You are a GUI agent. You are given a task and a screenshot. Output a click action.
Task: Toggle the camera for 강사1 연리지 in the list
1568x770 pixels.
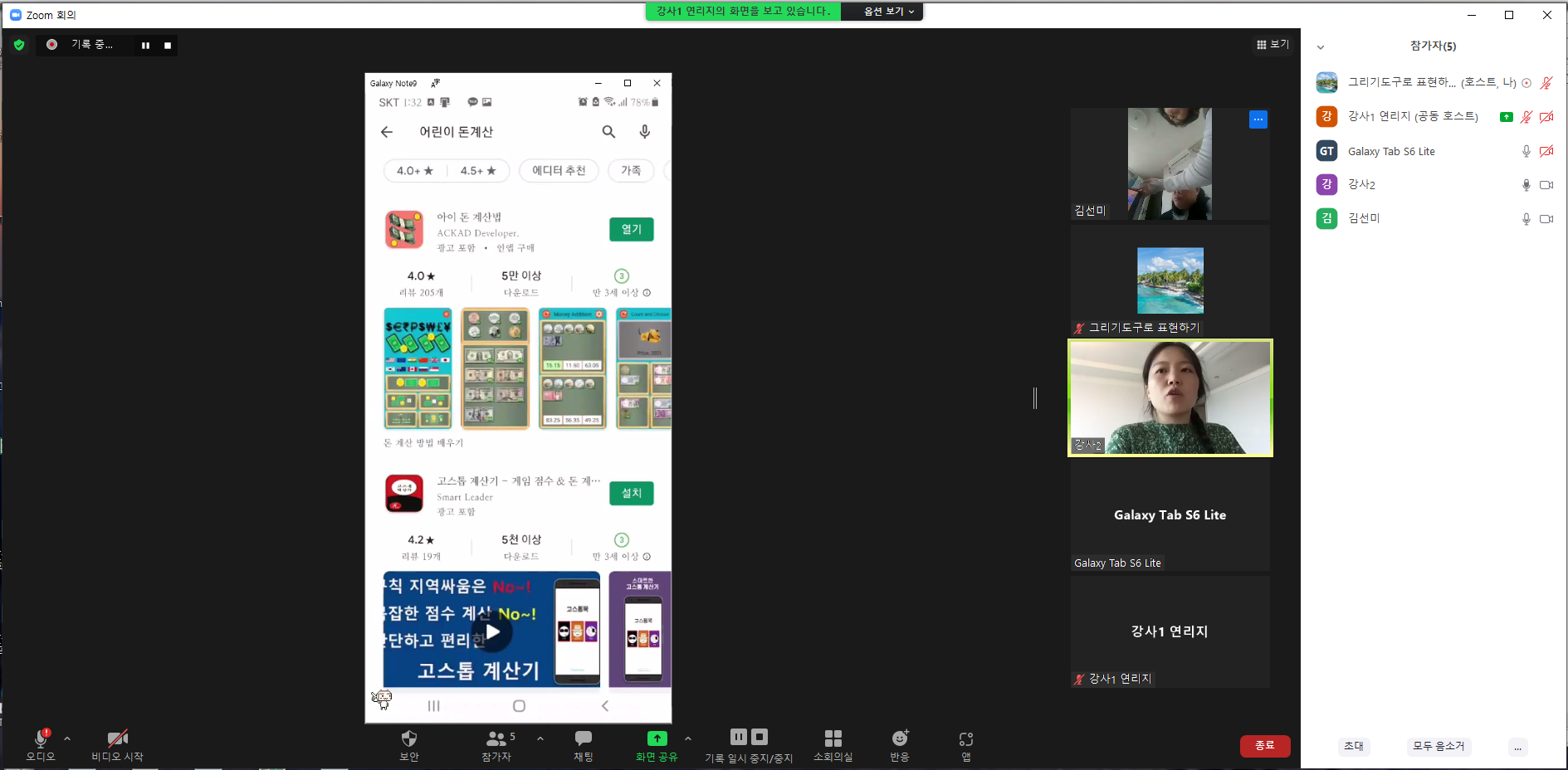[x=1546, y=117]
